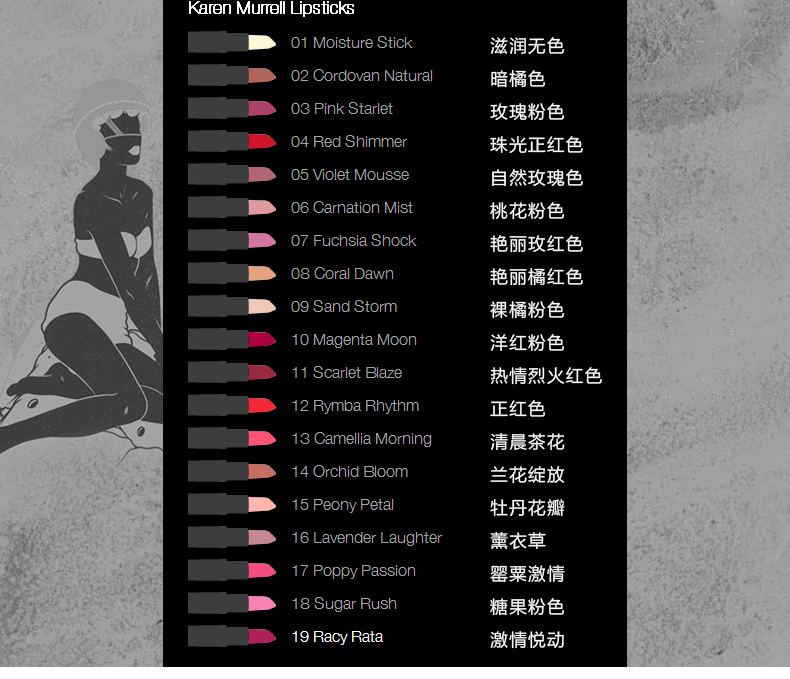This screenshot has width=790, height=679.
Task: Pick the 15 Peony Petal lipstick swatch
Action: click(232, 505)
